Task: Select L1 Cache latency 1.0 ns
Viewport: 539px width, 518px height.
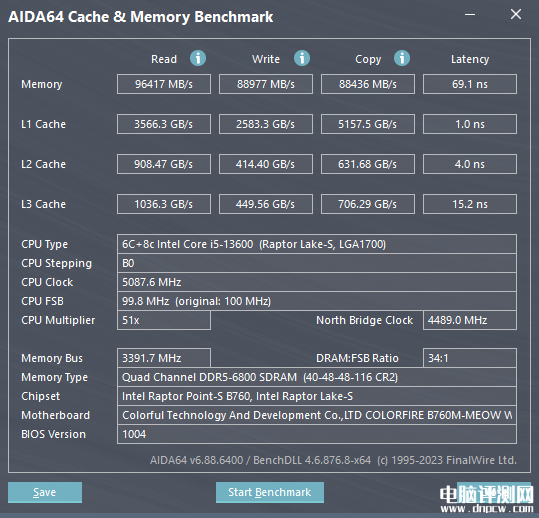Action: point(470,124)
